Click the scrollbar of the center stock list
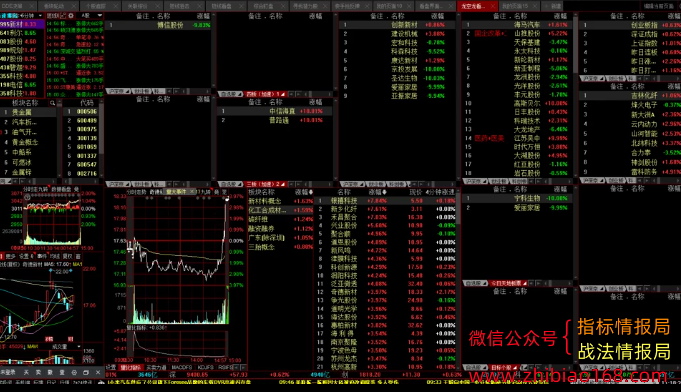This screenshot has height=392, width=681. coord(458,208)
